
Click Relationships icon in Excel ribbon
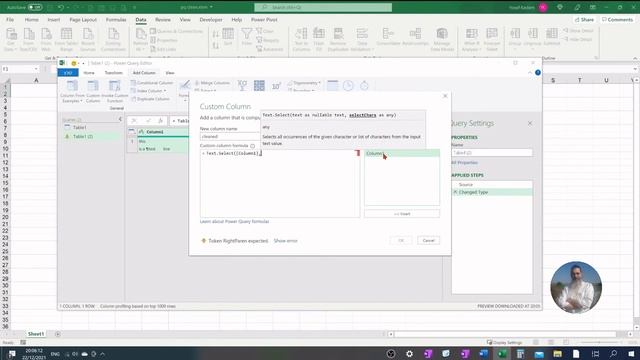click(x=415, y=37)
